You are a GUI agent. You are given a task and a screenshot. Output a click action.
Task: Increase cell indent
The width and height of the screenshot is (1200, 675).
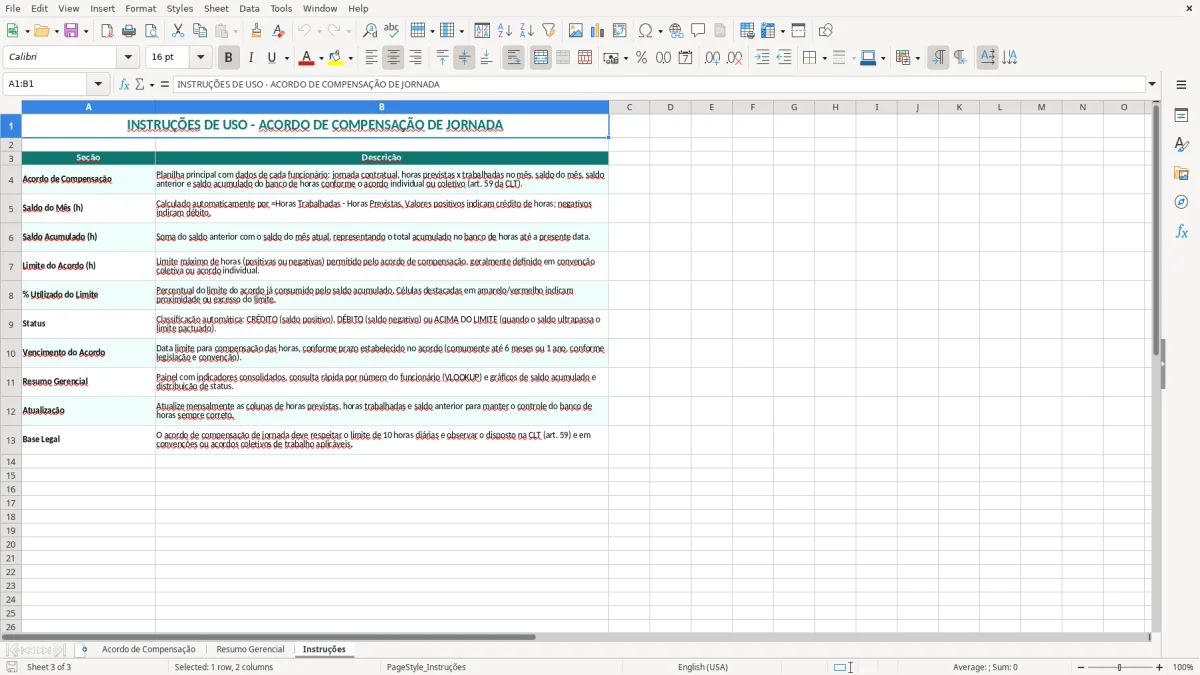click(762, 58)
